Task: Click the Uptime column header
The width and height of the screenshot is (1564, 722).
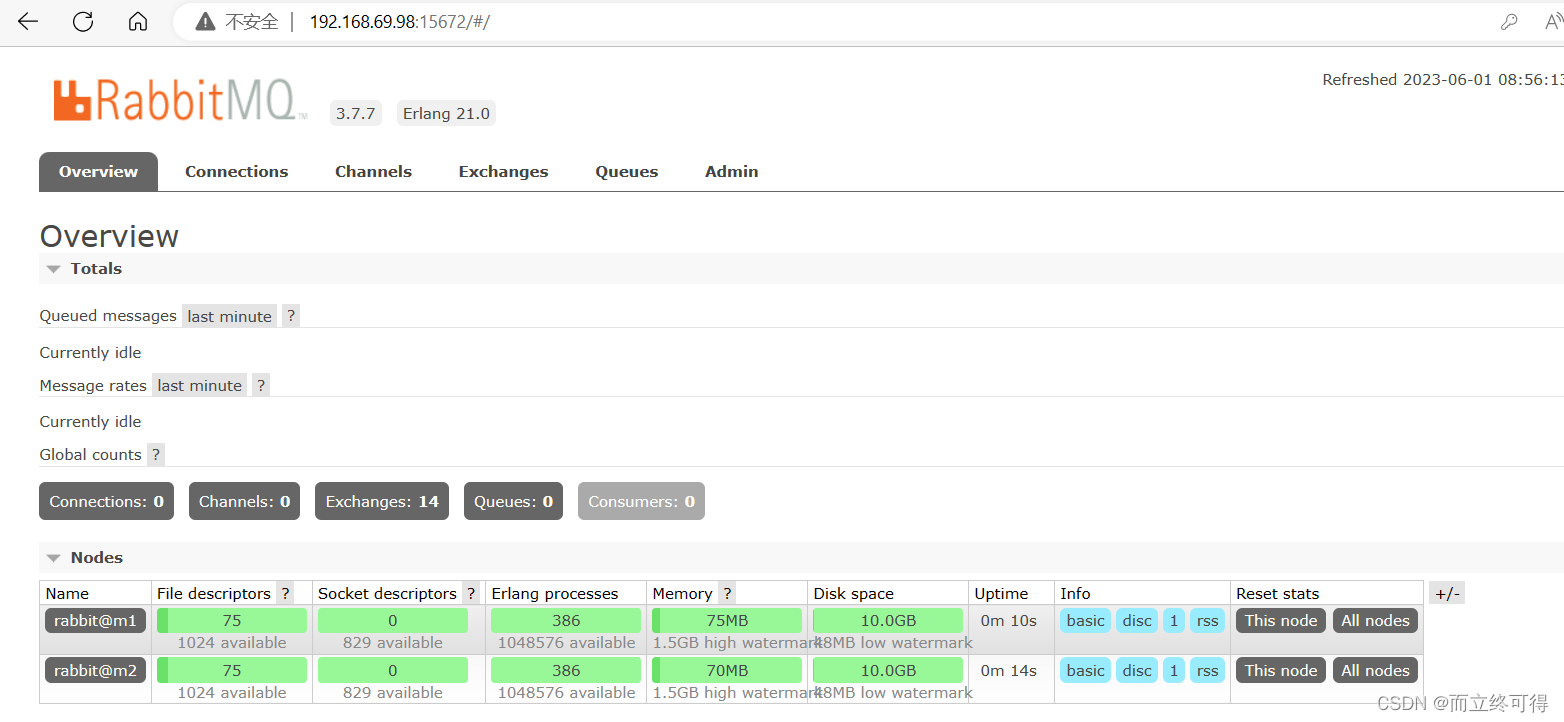Action: 1001,593
